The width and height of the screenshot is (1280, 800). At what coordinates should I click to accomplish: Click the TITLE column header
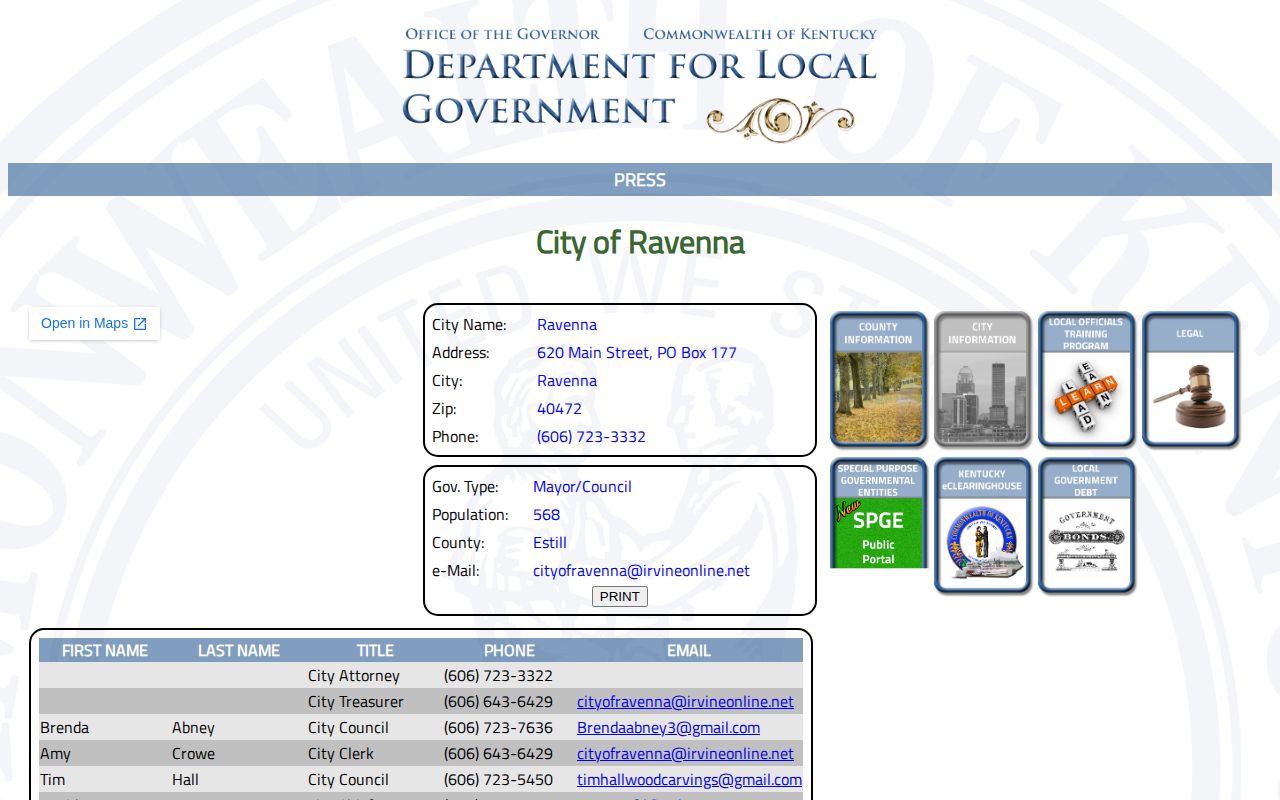(375, 651)
